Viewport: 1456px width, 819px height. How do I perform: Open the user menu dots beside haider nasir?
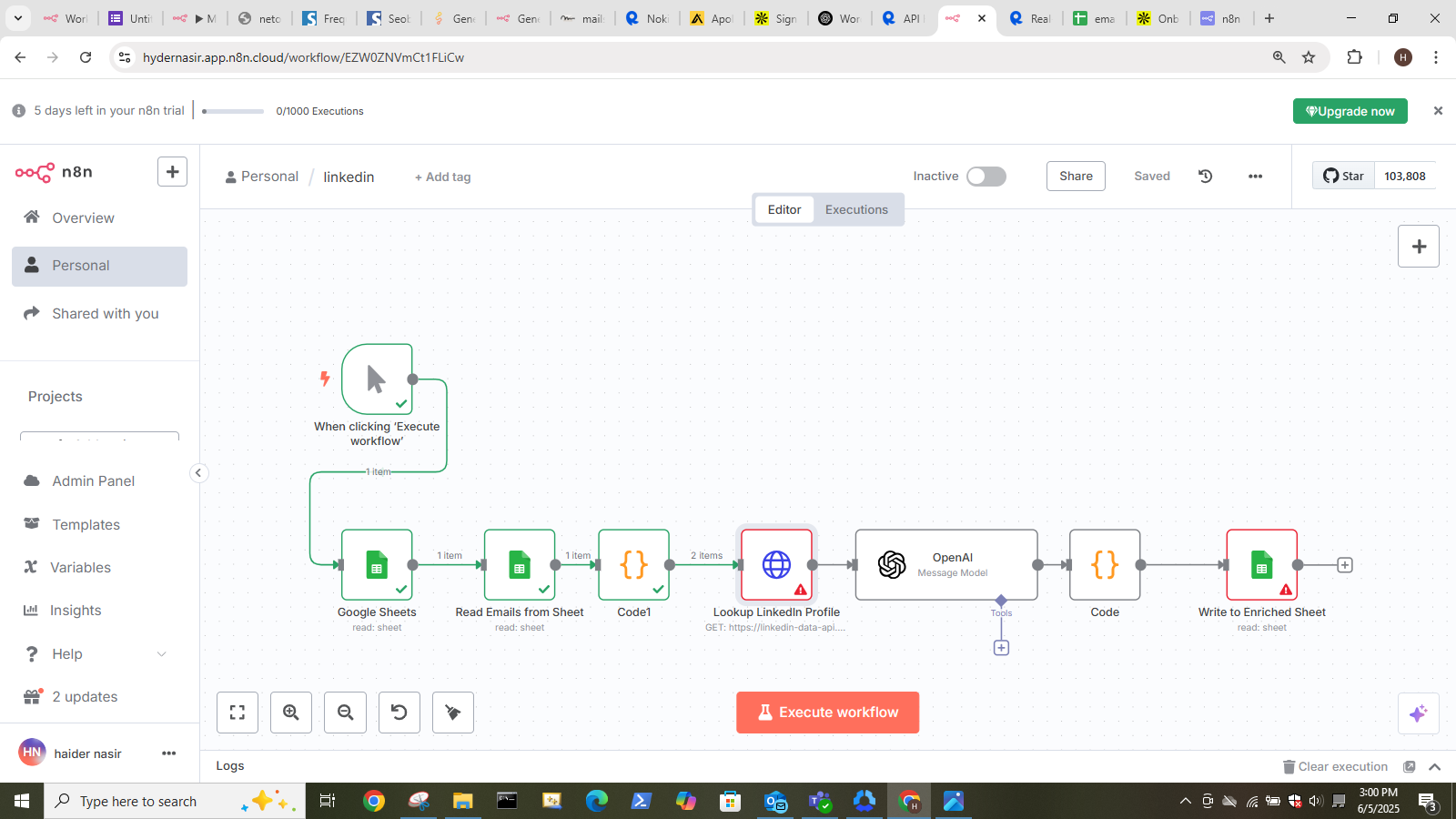(x=169, y=753)
